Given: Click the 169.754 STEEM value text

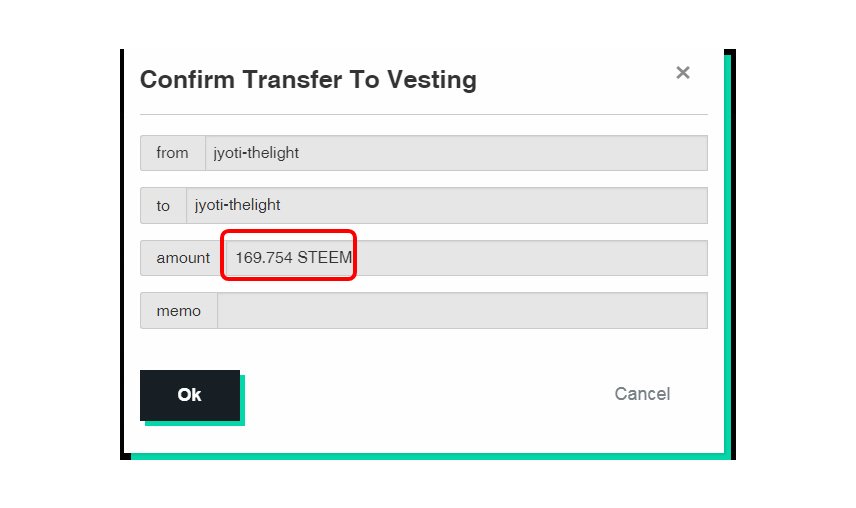Looking at the screenshot, I should point(293,258).
